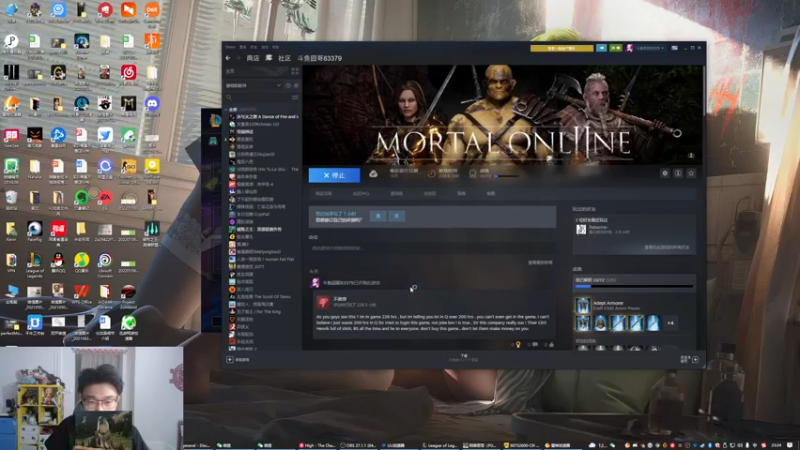Click the activity post input field

(432, 248)
